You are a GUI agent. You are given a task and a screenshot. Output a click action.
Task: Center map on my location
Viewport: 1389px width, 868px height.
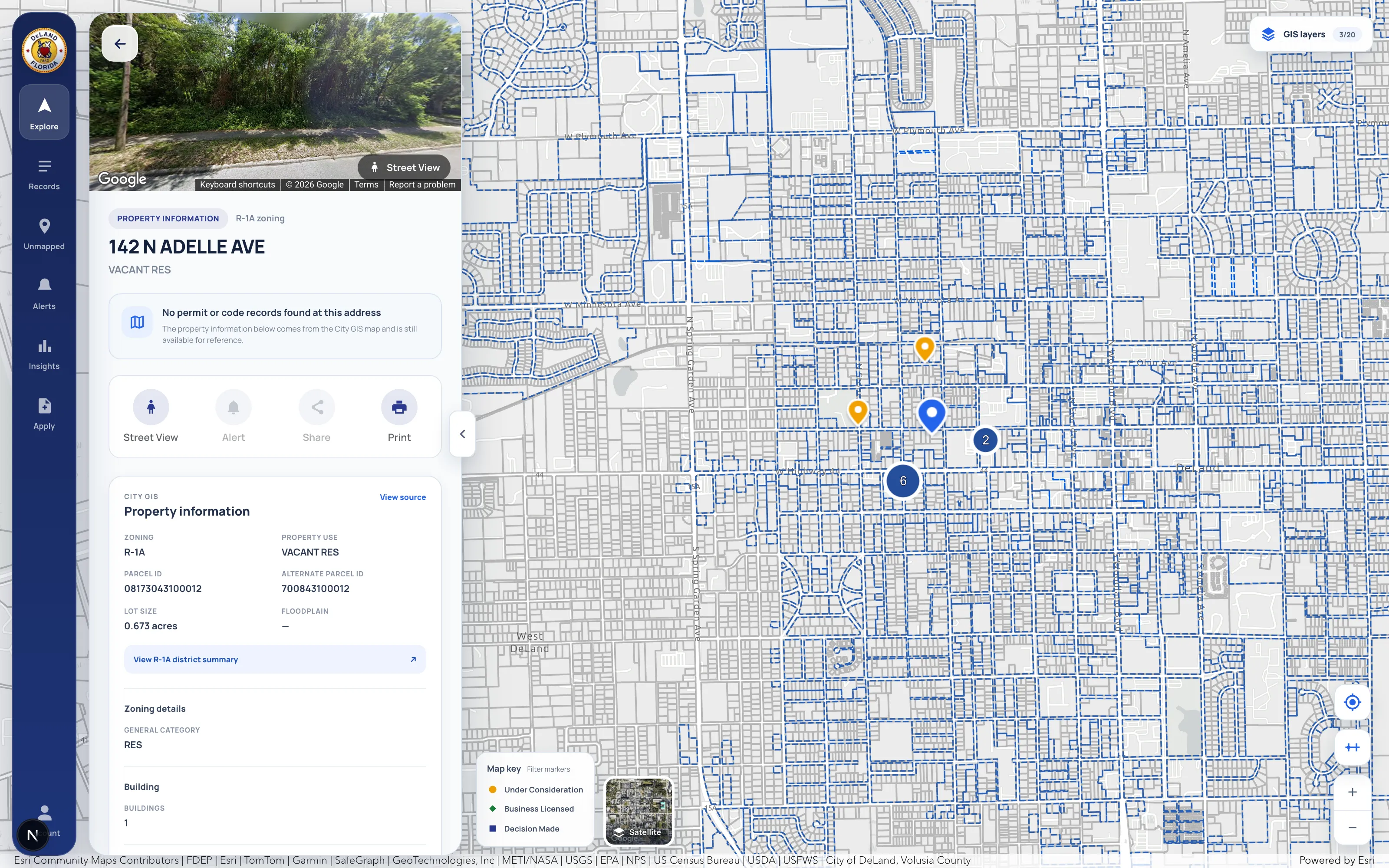click(x=1353, y=702)
